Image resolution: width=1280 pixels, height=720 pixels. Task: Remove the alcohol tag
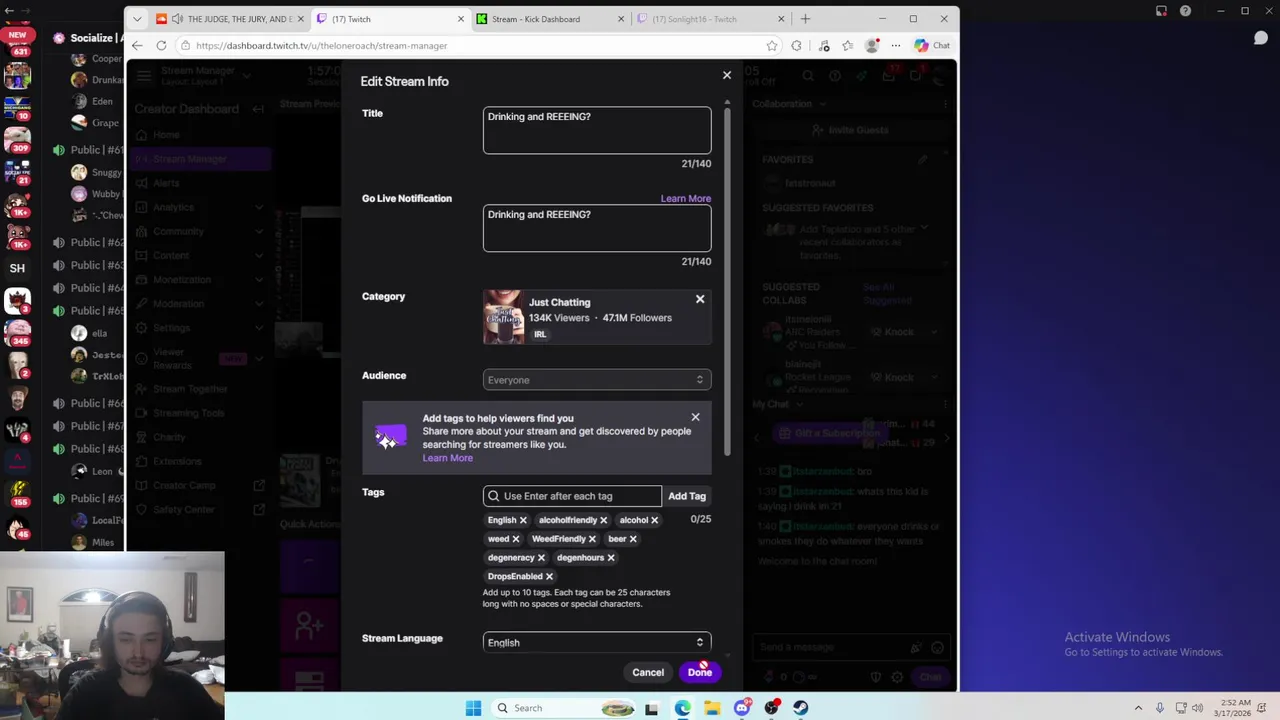655,520
